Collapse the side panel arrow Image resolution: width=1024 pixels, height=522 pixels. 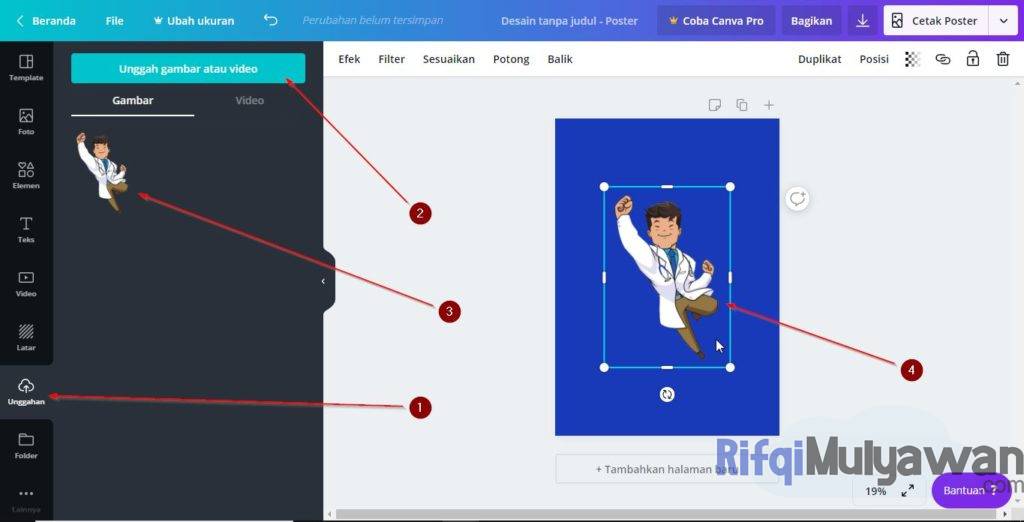click(323, 281)
